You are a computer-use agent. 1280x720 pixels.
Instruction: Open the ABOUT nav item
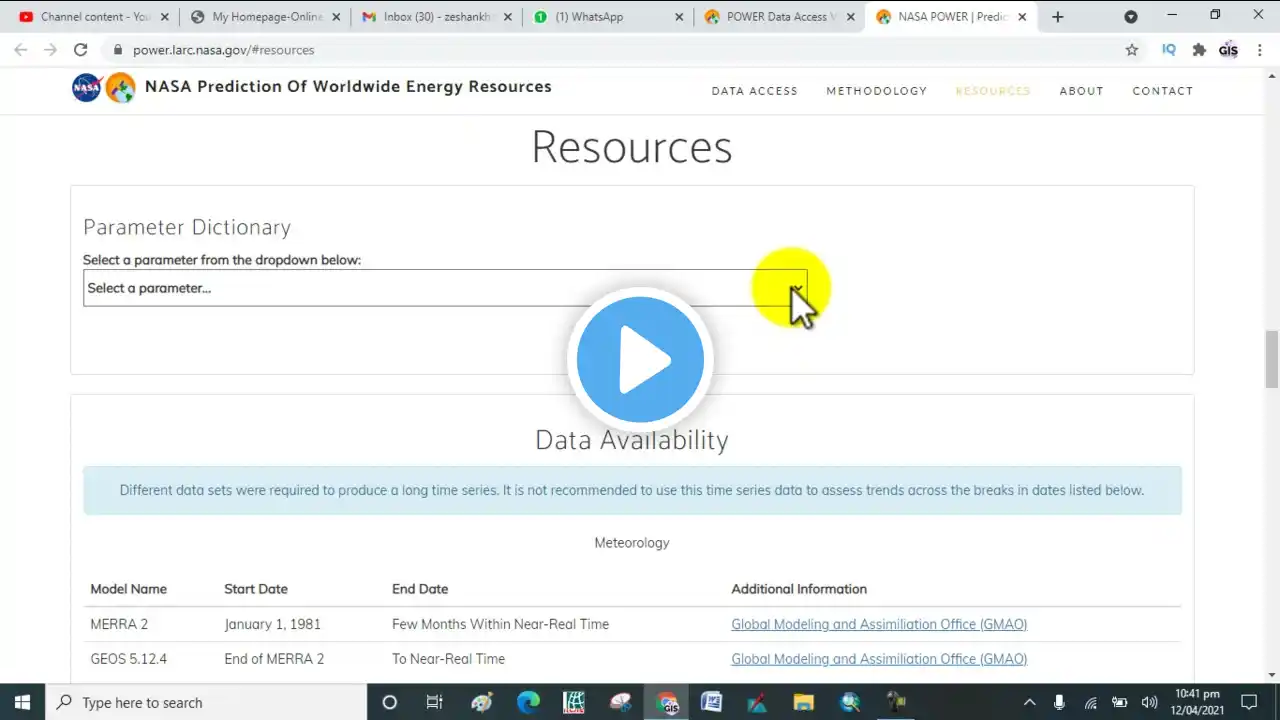click(x=1082, y=91)
